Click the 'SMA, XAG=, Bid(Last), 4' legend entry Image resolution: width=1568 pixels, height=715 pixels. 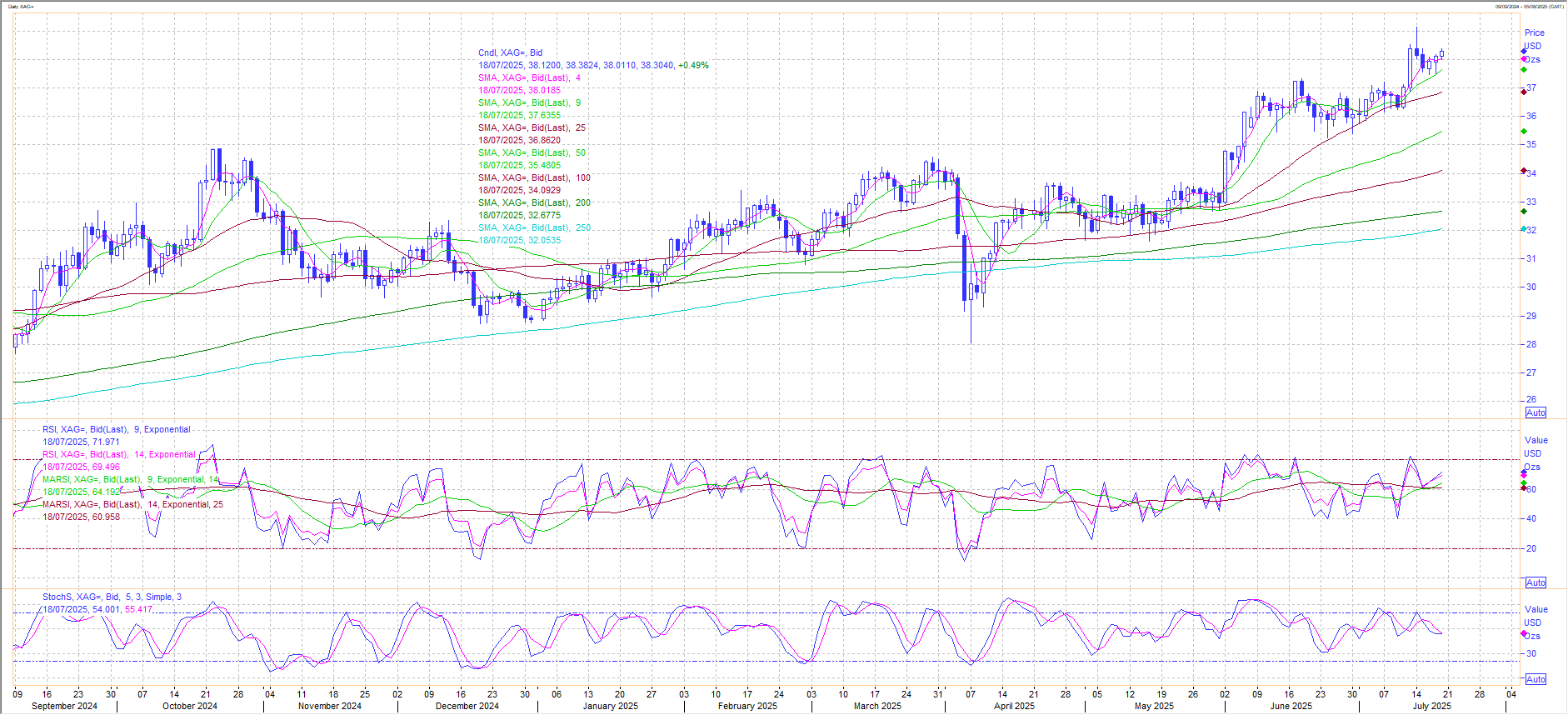(x=529, y=77)
